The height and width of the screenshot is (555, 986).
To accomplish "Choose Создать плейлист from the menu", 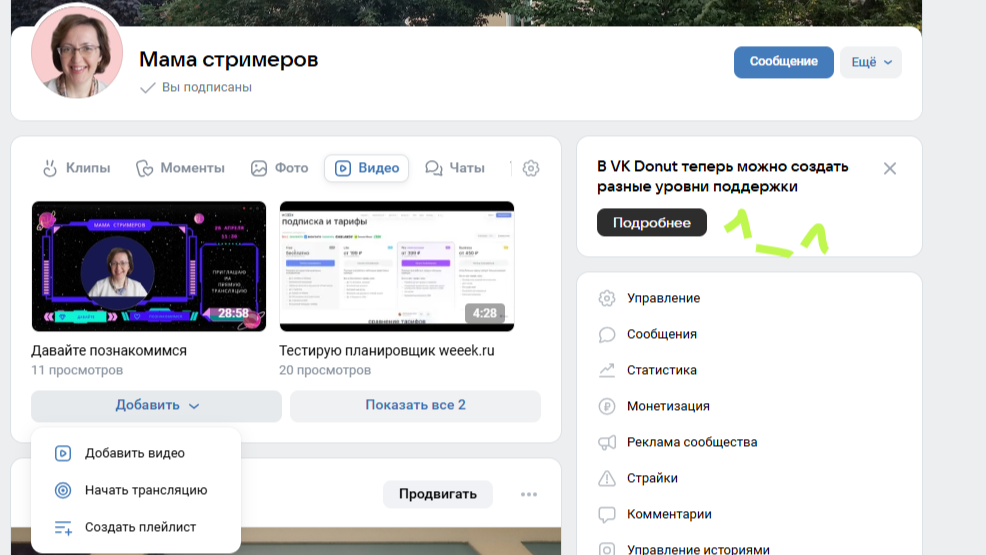I will [x=135, y=527].
